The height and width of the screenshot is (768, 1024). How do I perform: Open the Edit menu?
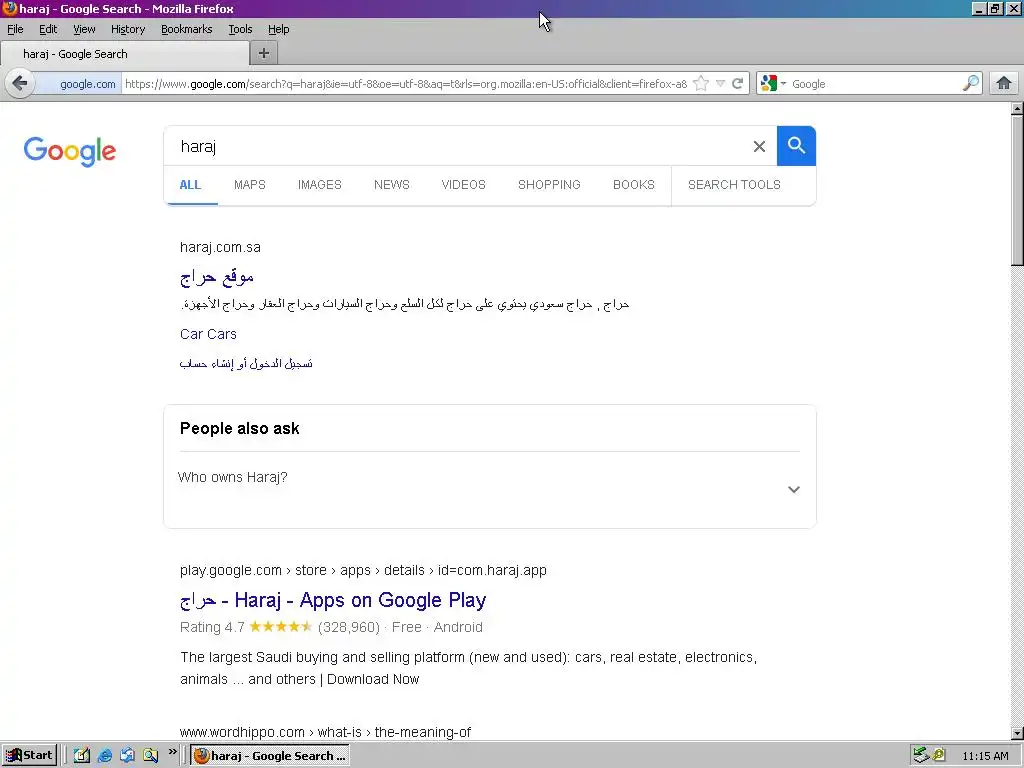click(x=48, y=29)
